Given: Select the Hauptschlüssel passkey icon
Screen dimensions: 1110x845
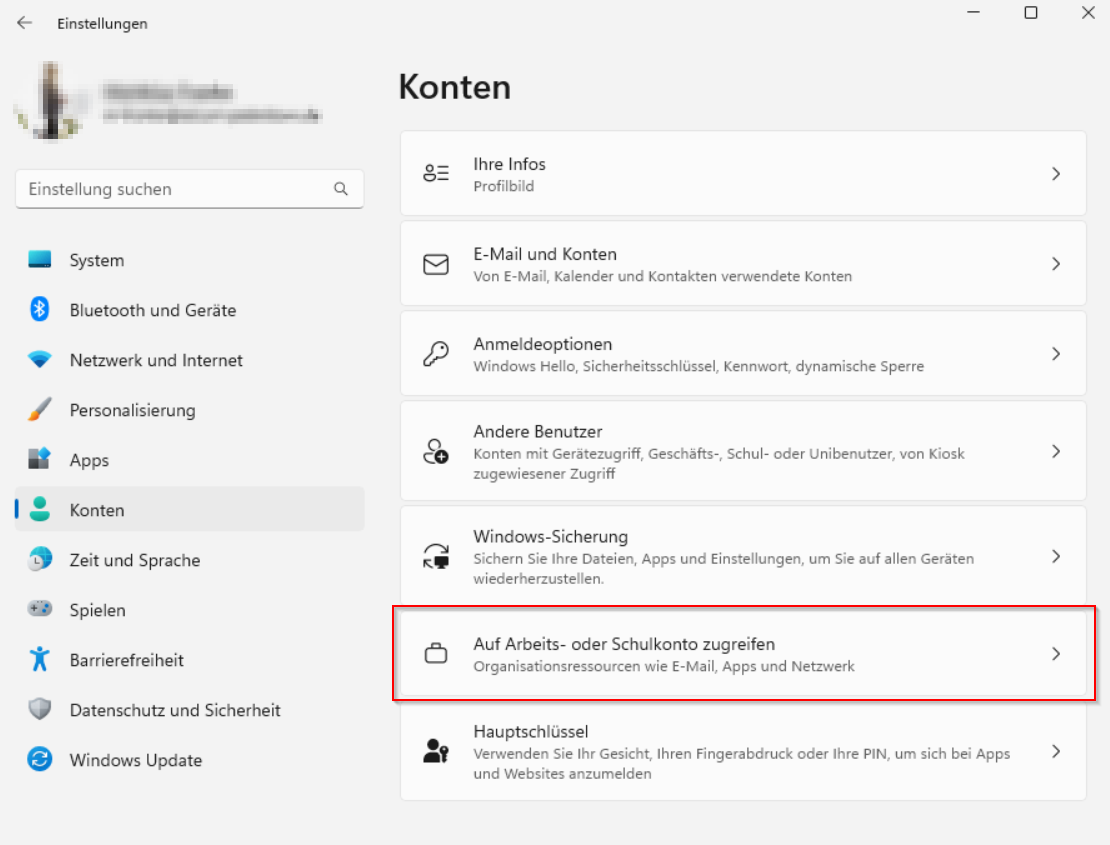Looking at the screenshot, I should pyautogui.click(x=435, y=751).
